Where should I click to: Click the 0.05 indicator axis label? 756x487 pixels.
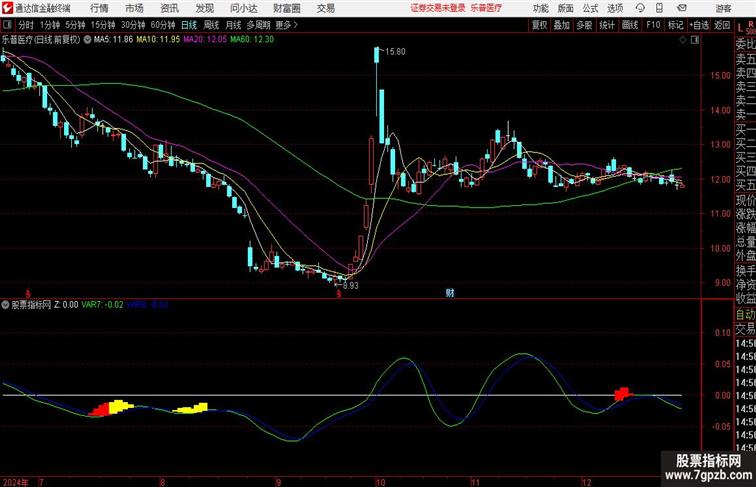pyautogui.click(x=723, y=364)
